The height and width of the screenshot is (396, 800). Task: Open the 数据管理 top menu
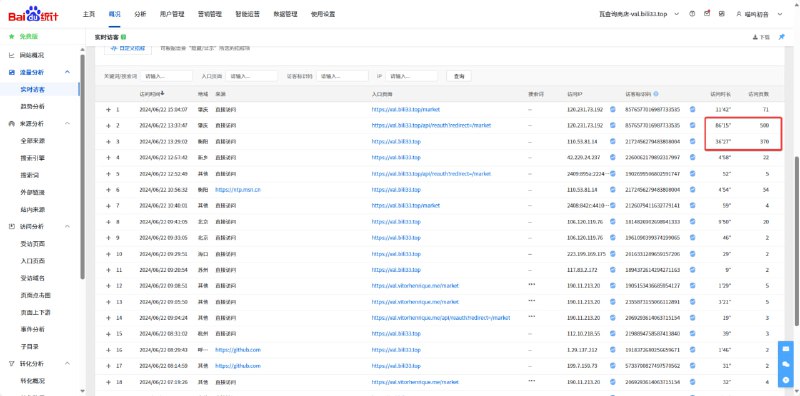coord(285,14)
